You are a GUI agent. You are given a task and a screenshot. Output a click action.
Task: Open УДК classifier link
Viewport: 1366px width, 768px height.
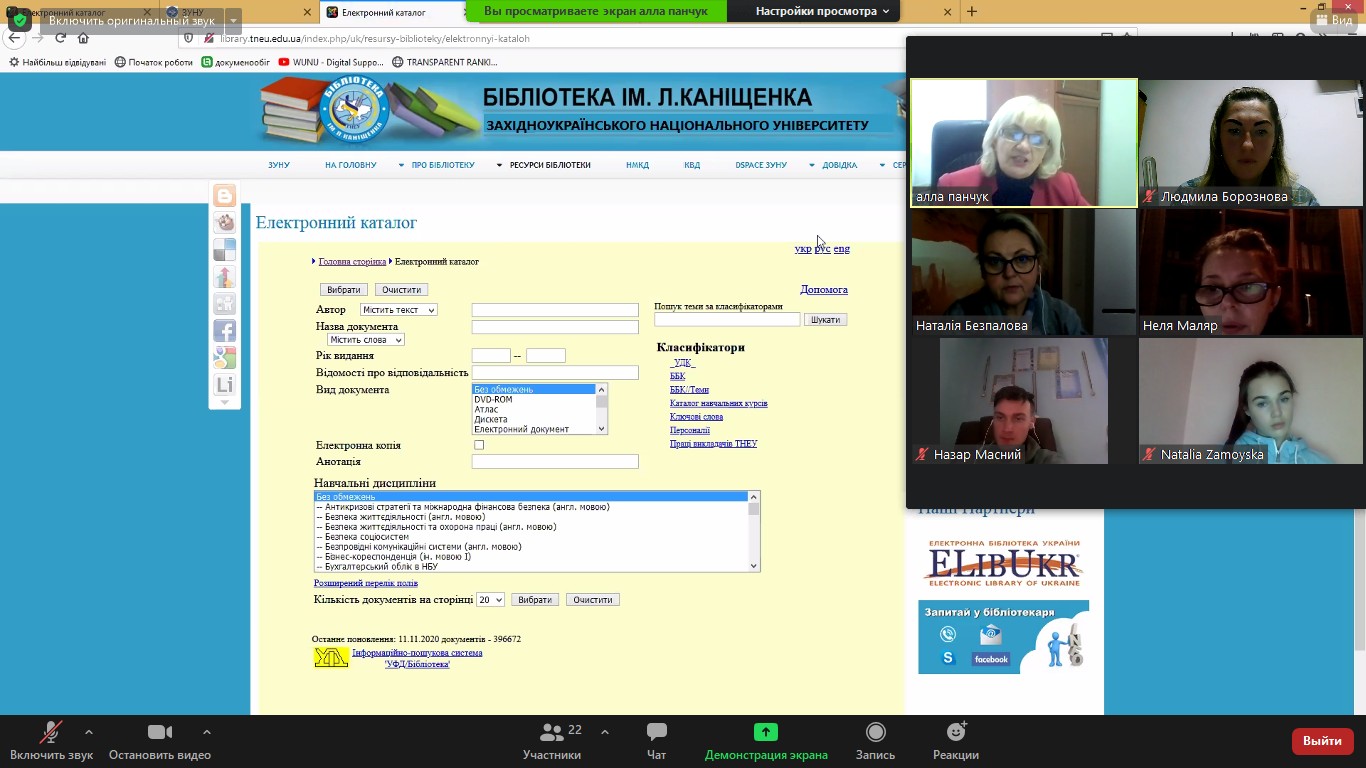pyautogui.click(x=683, y=363)
